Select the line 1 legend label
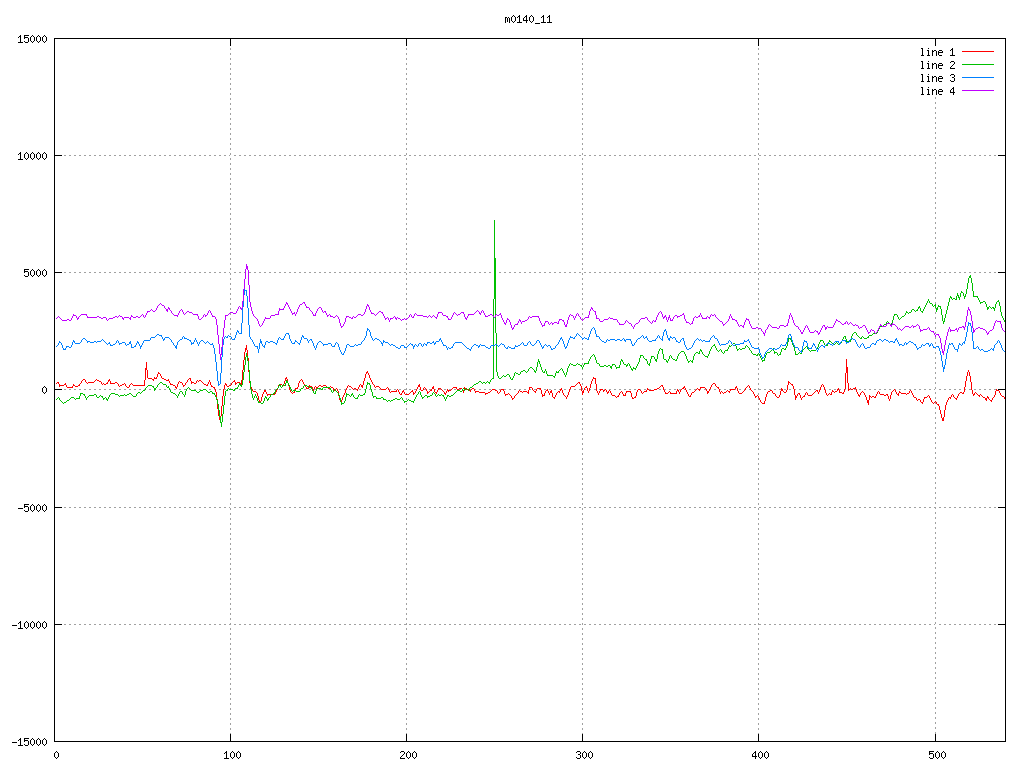The width and height of the screenshot is (1024, 768). pos(937,52)
